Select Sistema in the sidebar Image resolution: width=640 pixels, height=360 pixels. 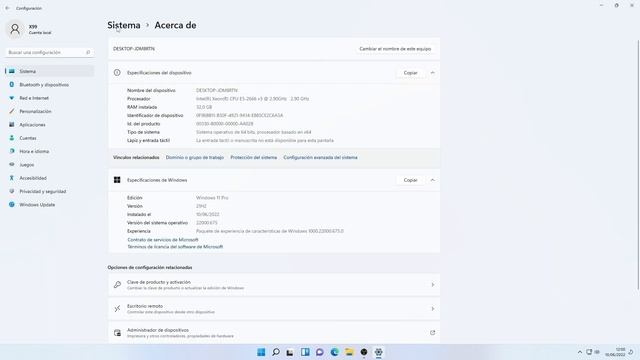[x=49, y=71]
